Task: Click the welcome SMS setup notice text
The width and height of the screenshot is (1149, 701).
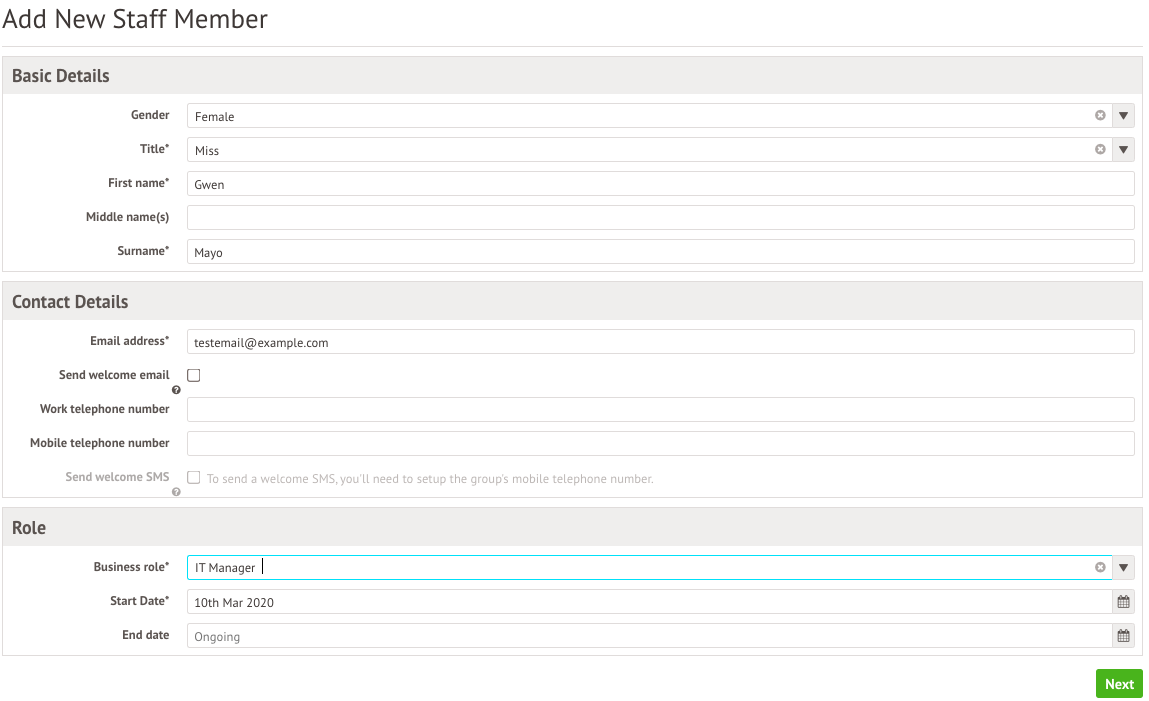Action: pyautogui.click(x=430, y=479)
